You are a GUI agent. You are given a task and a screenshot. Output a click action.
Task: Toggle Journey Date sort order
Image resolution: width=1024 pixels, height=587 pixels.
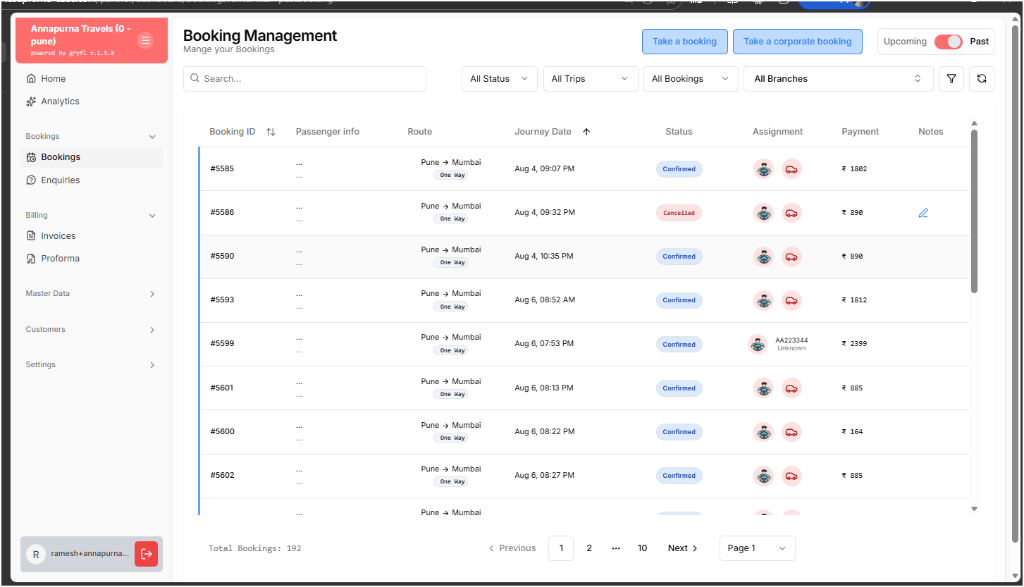[586, 131]
